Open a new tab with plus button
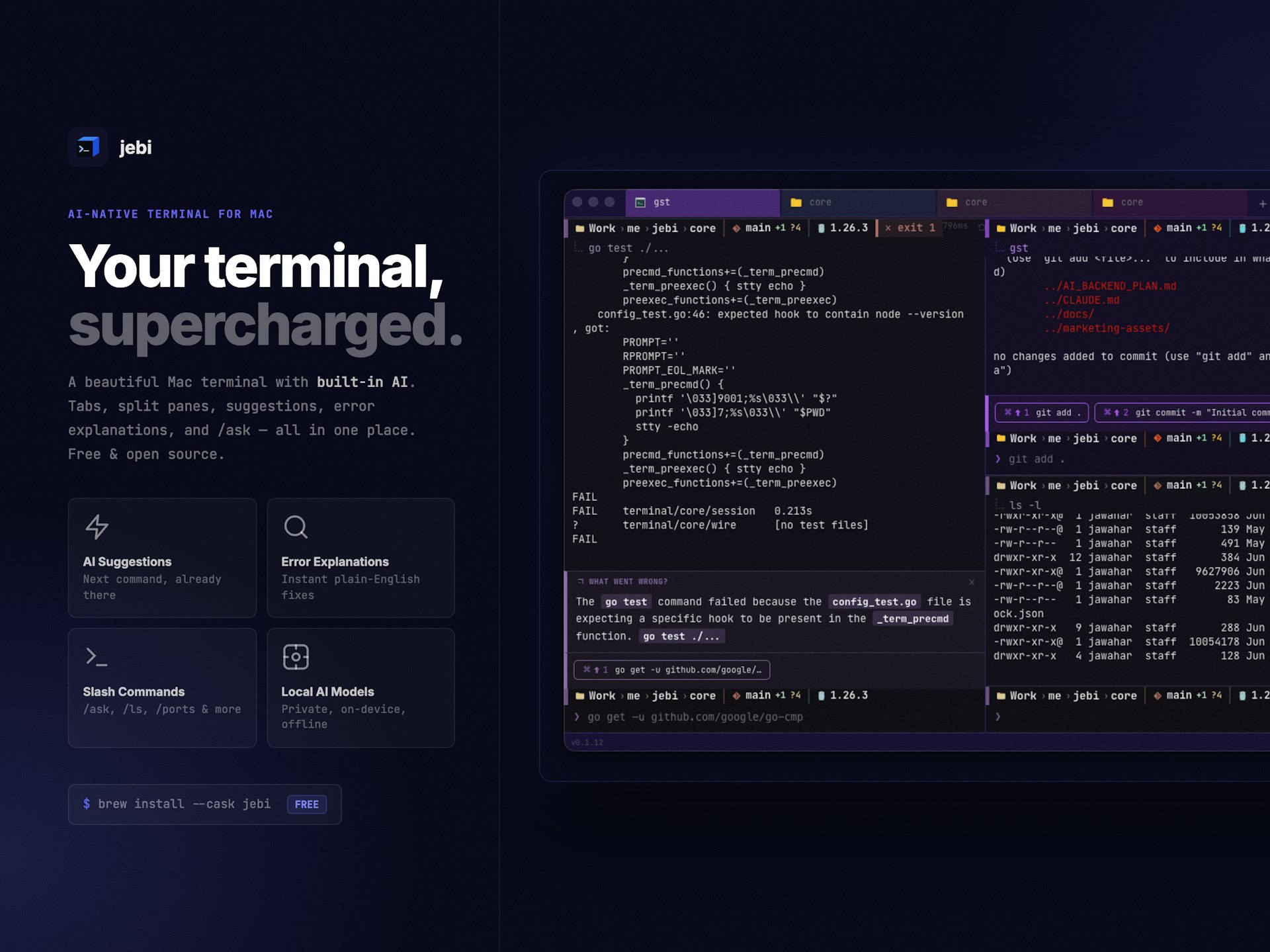This screenshot has height=952, width=1270. pyautogui.click(x=1262, y=204)
